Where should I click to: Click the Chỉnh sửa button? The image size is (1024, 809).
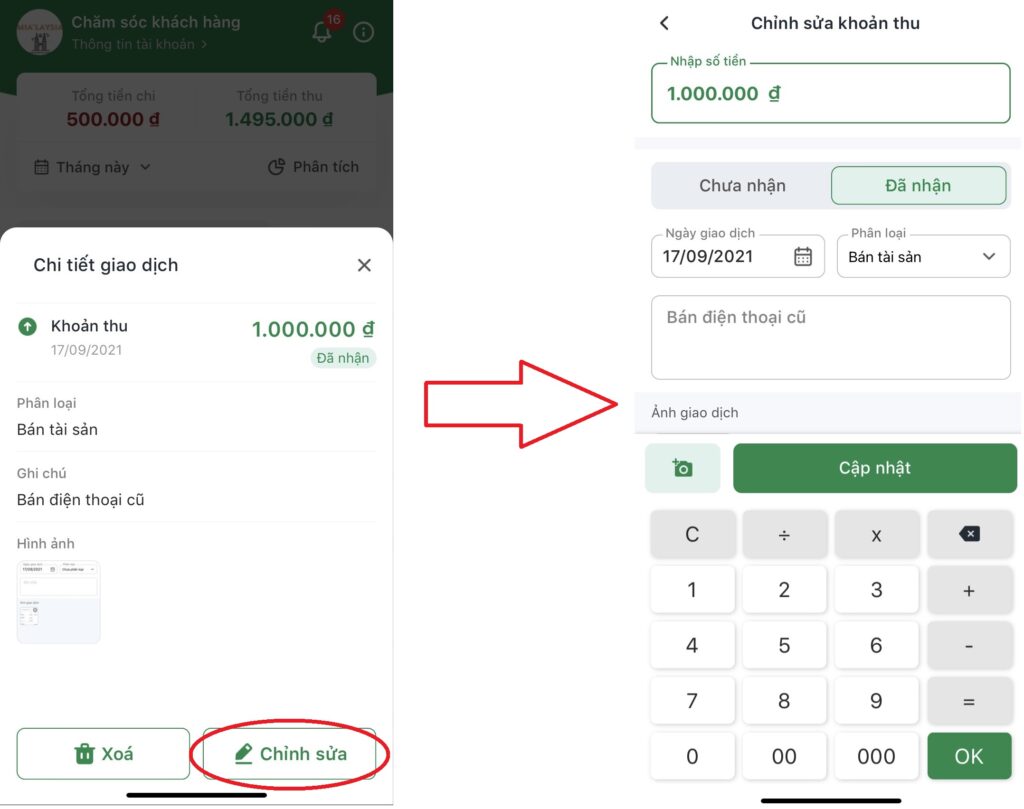[289, 754]
